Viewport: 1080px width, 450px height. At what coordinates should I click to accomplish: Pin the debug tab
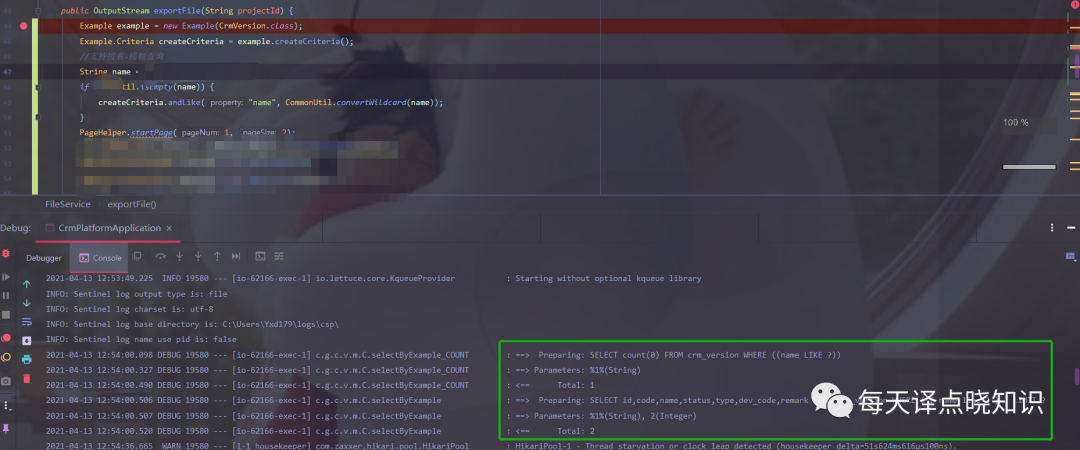pos(6,429)
